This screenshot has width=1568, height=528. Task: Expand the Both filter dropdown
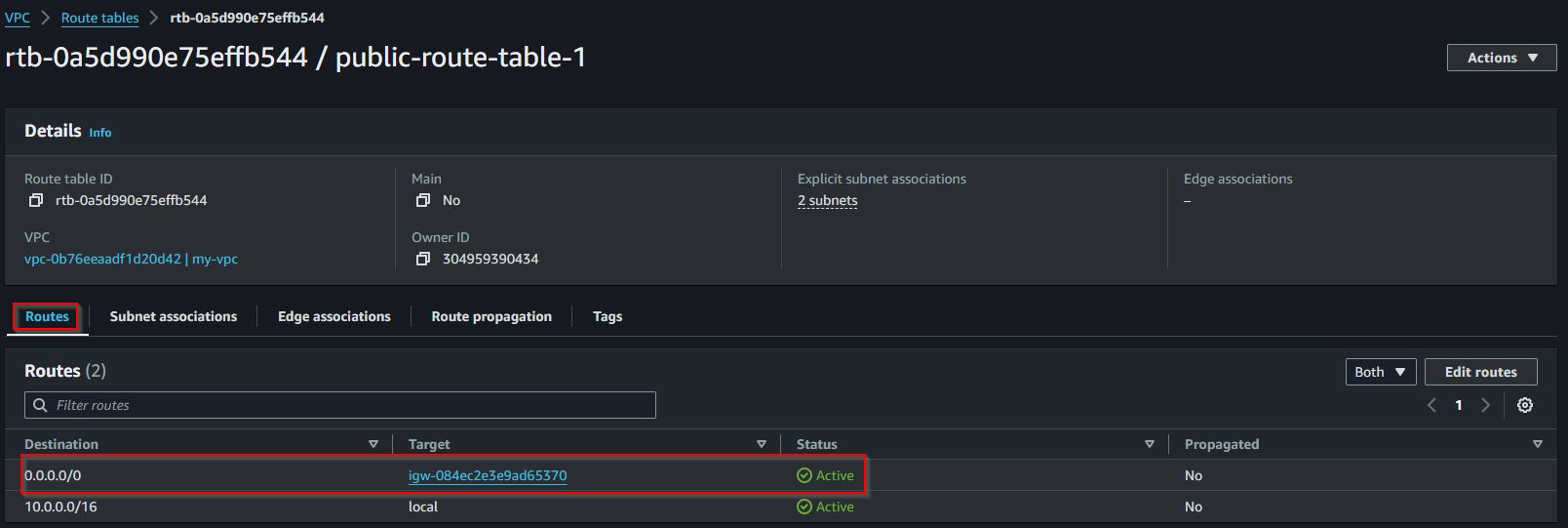1380,372
